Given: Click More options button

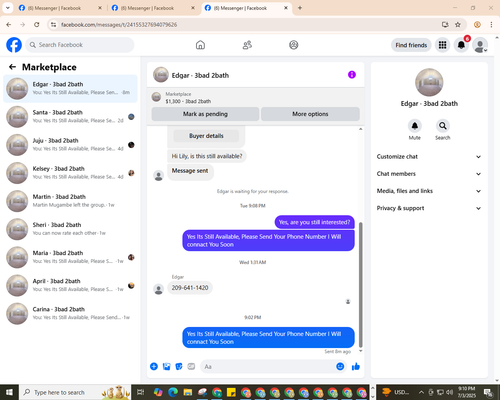Looking at the screenshot, I should (x=310, y=114).
